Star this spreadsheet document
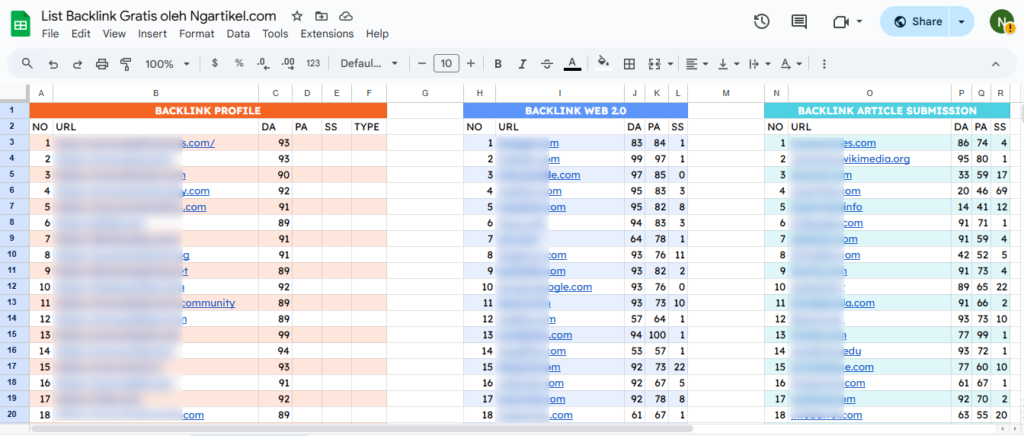The image size is (1024, 436). pyautogui.click(x=296, y=16)
